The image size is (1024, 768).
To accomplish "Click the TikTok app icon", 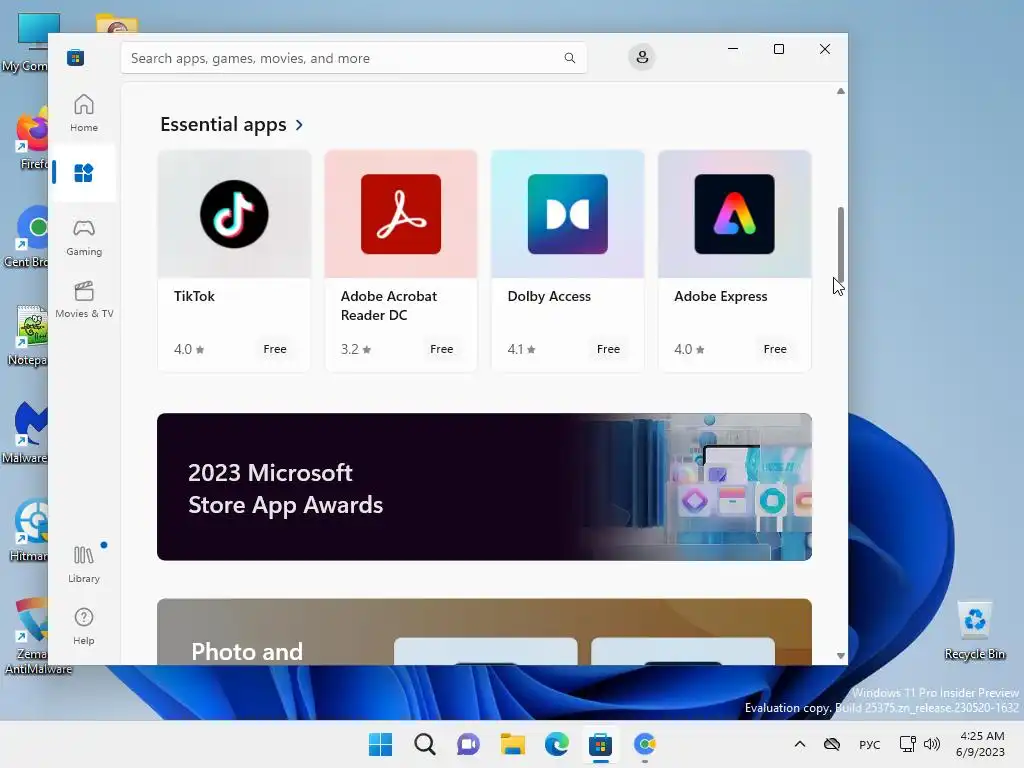I will 234,214.
